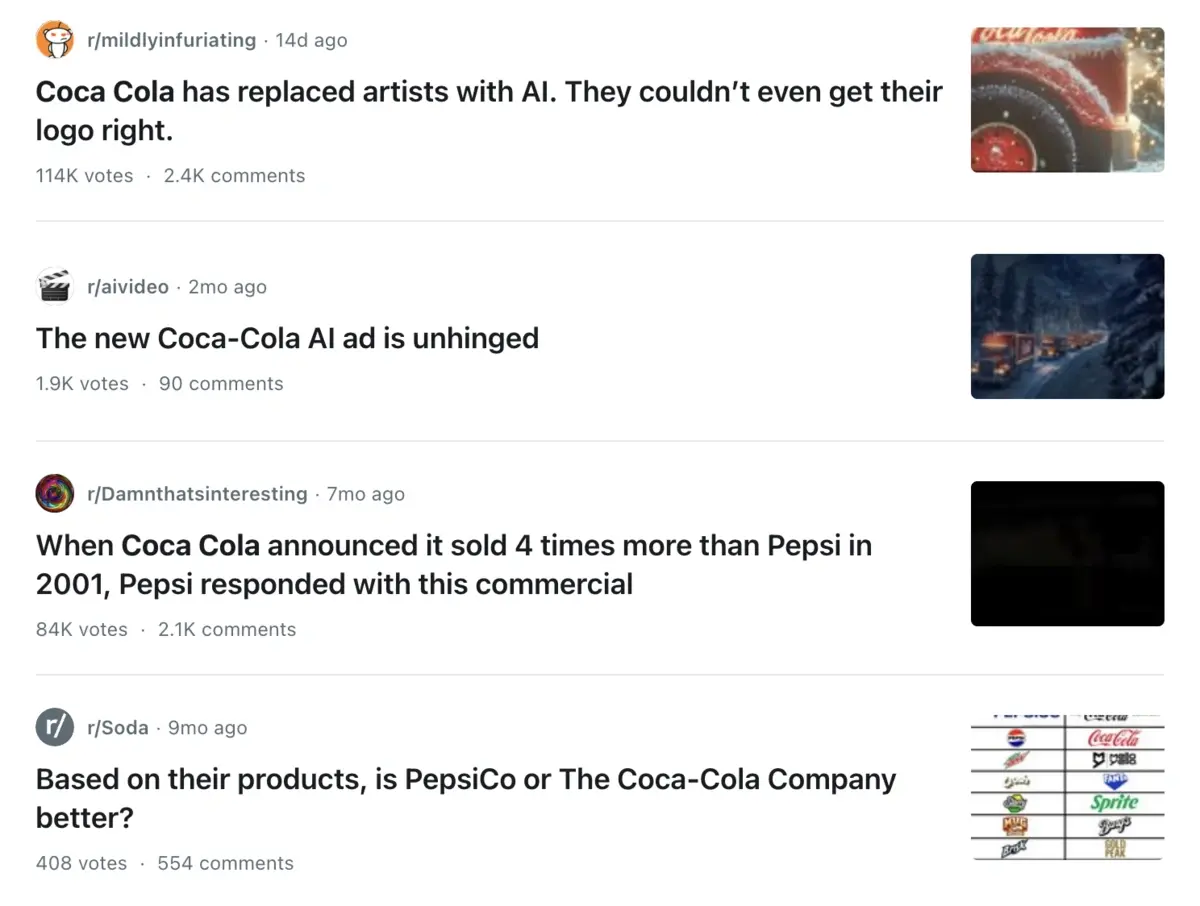Viewport: 1200px width, 906px height.
Task: Open "The new Coca-Cola AI ad is unhinged"
Action: (x=287, y=338)
